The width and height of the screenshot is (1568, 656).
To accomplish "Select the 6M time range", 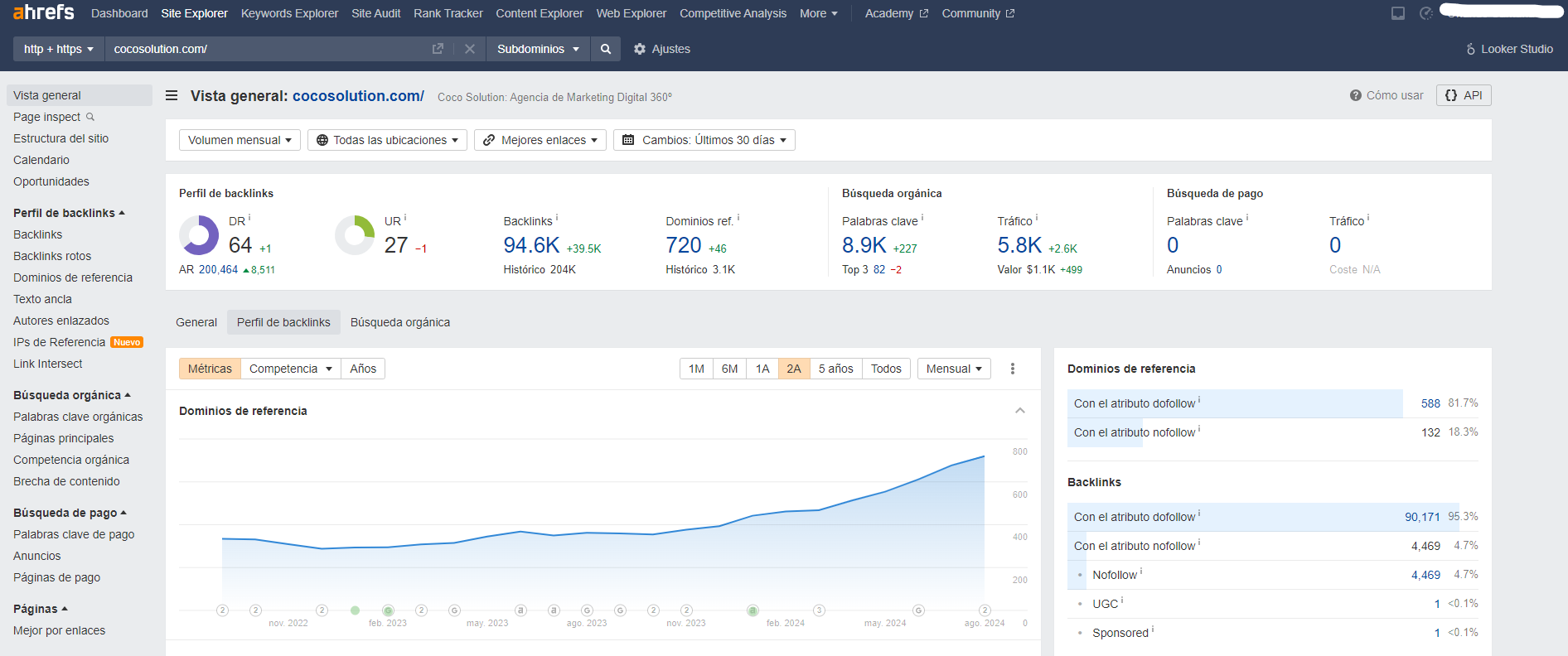I will tap(729, 369).
